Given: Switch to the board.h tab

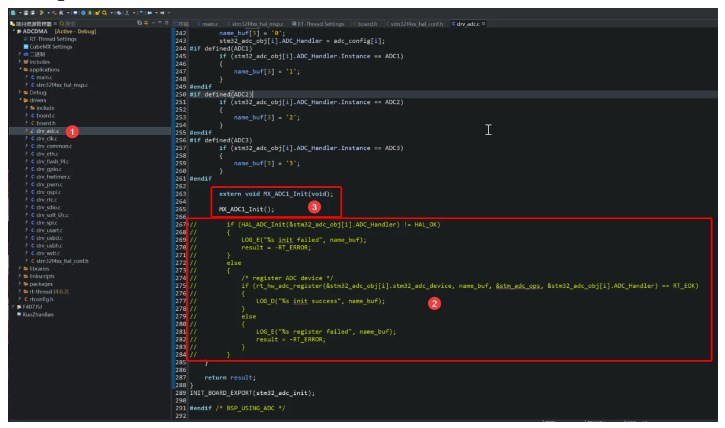Looking at the screenshot, I should (366, 24).
